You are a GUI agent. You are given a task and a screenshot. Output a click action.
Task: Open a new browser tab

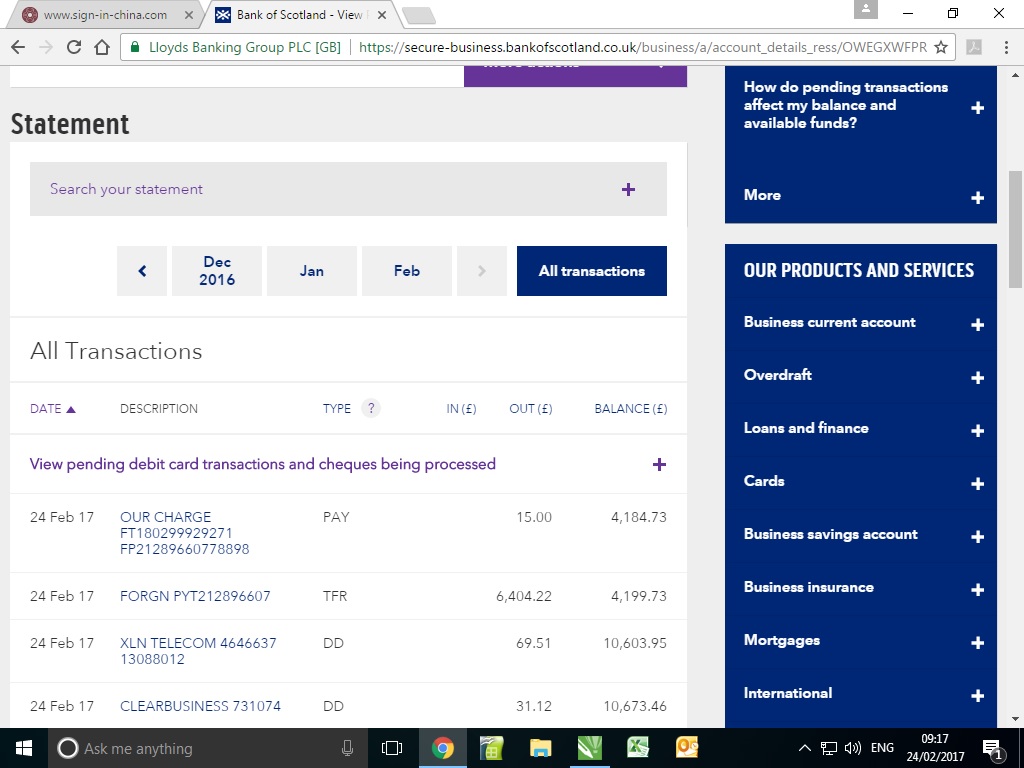coord(419,16)
